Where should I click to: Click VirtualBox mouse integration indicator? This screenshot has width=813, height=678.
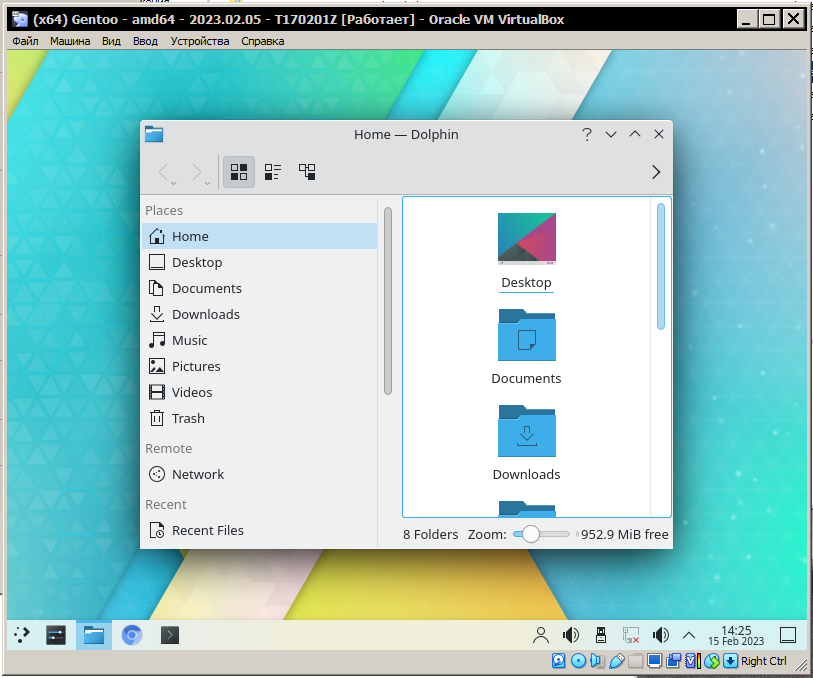click(712, 661)
